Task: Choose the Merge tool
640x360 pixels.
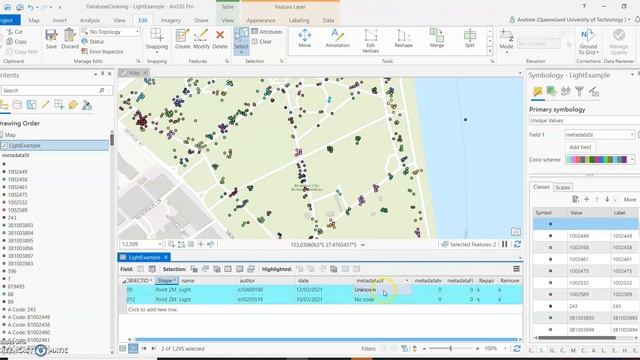Action: [436, 38]
